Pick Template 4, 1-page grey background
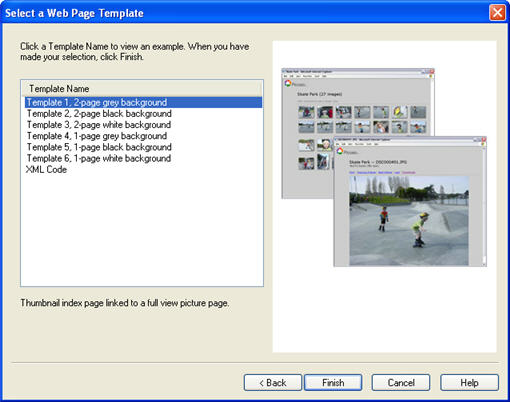Viewport: 510px width, 402px height. click(x=97, y=136)
